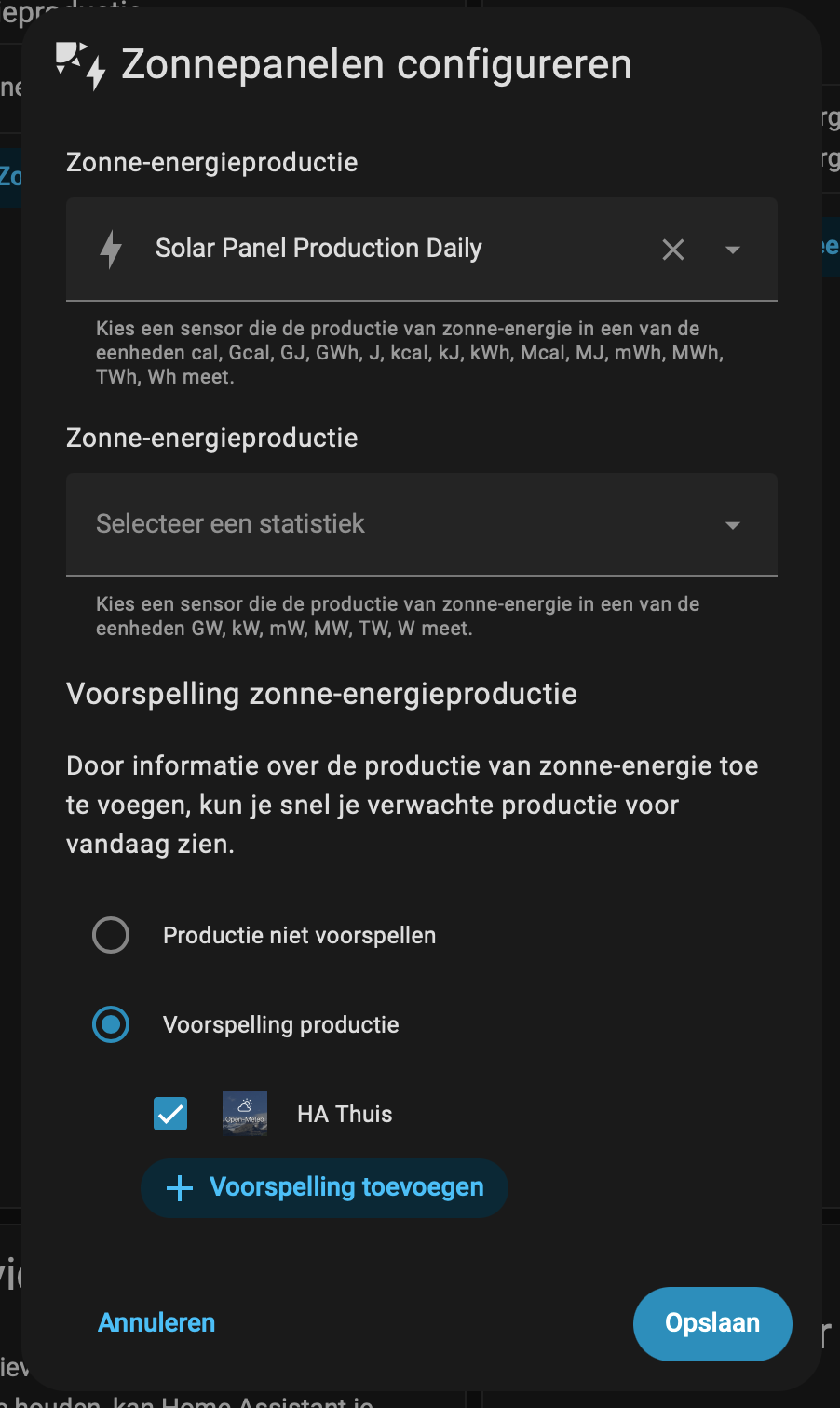840x1408 pixels.
Task: Click the 'Productie niet voorspellen' label text
Action: click(299, 935)
